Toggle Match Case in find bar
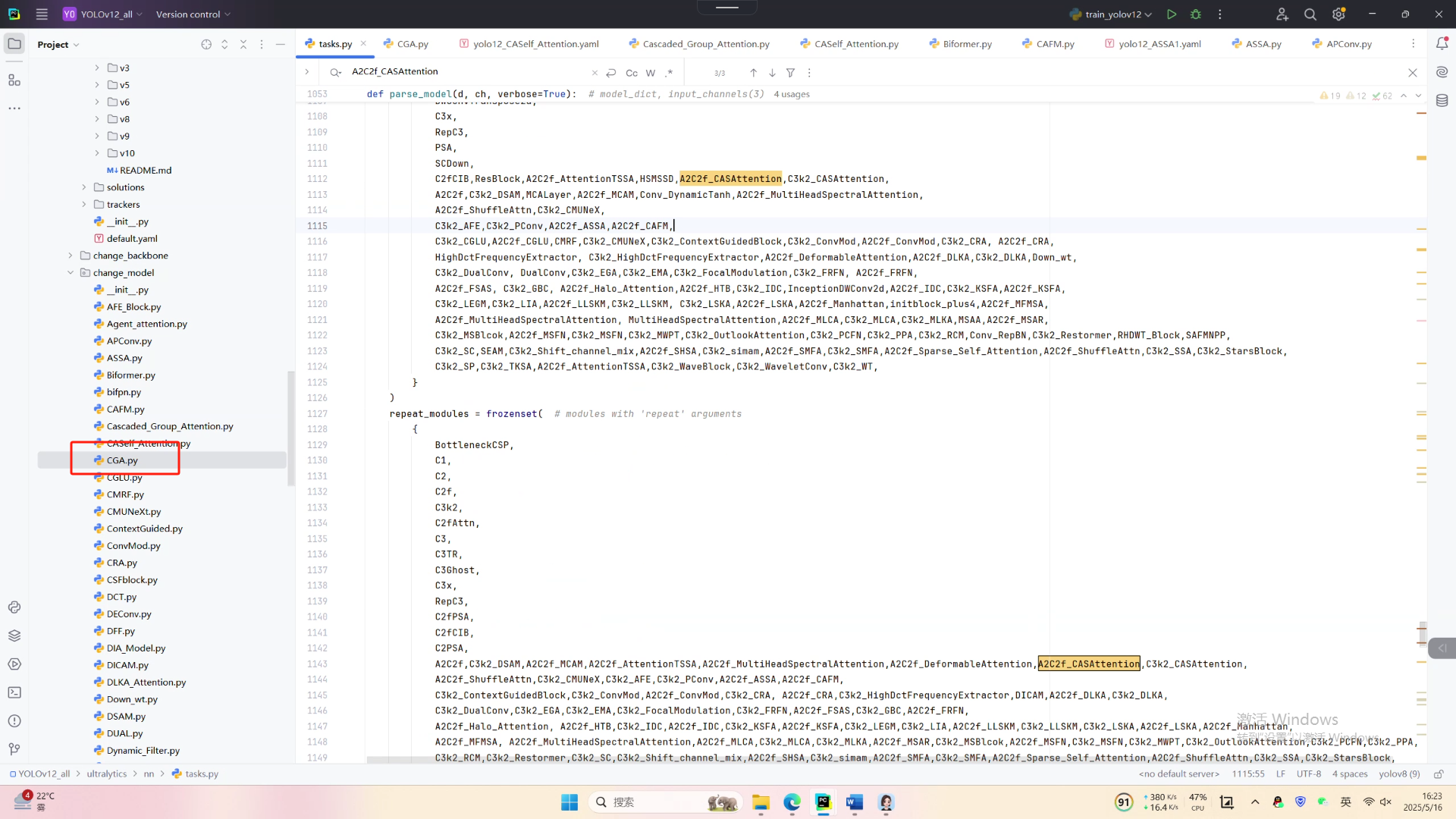Image resolution: width=1456 pixels, height=819 pixels. (632, 73)
